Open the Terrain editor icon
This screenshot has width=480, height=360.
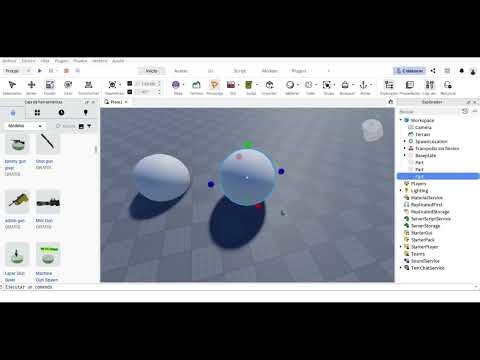point(196,85)
